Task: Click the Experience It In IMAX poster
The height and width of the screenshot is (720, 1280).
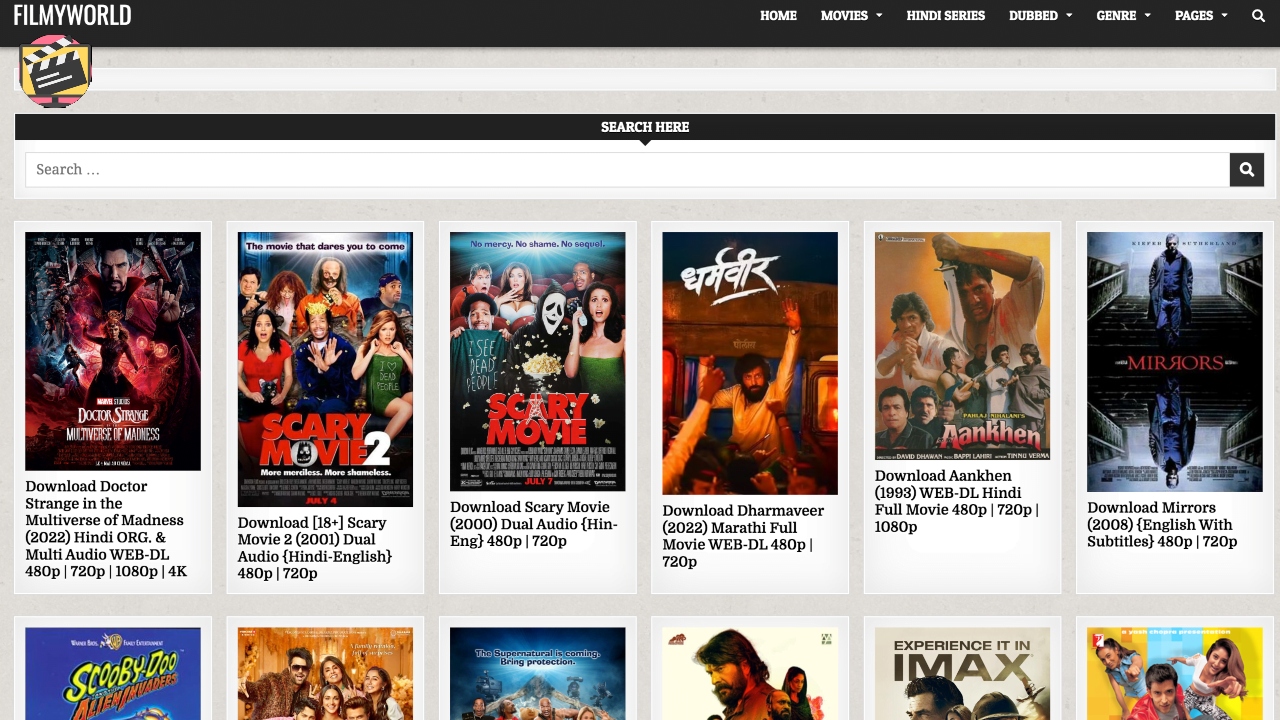Action: (x=962, y=673)
